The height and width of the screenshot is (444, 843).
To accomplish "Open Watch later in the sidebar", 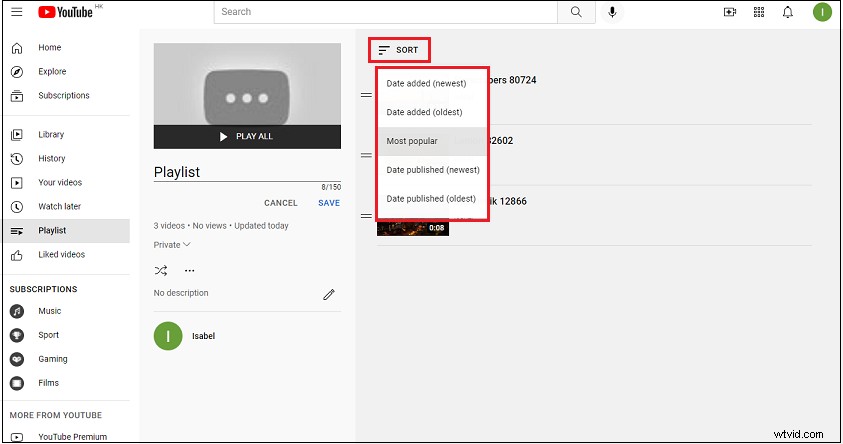I will tap(59, 206).
